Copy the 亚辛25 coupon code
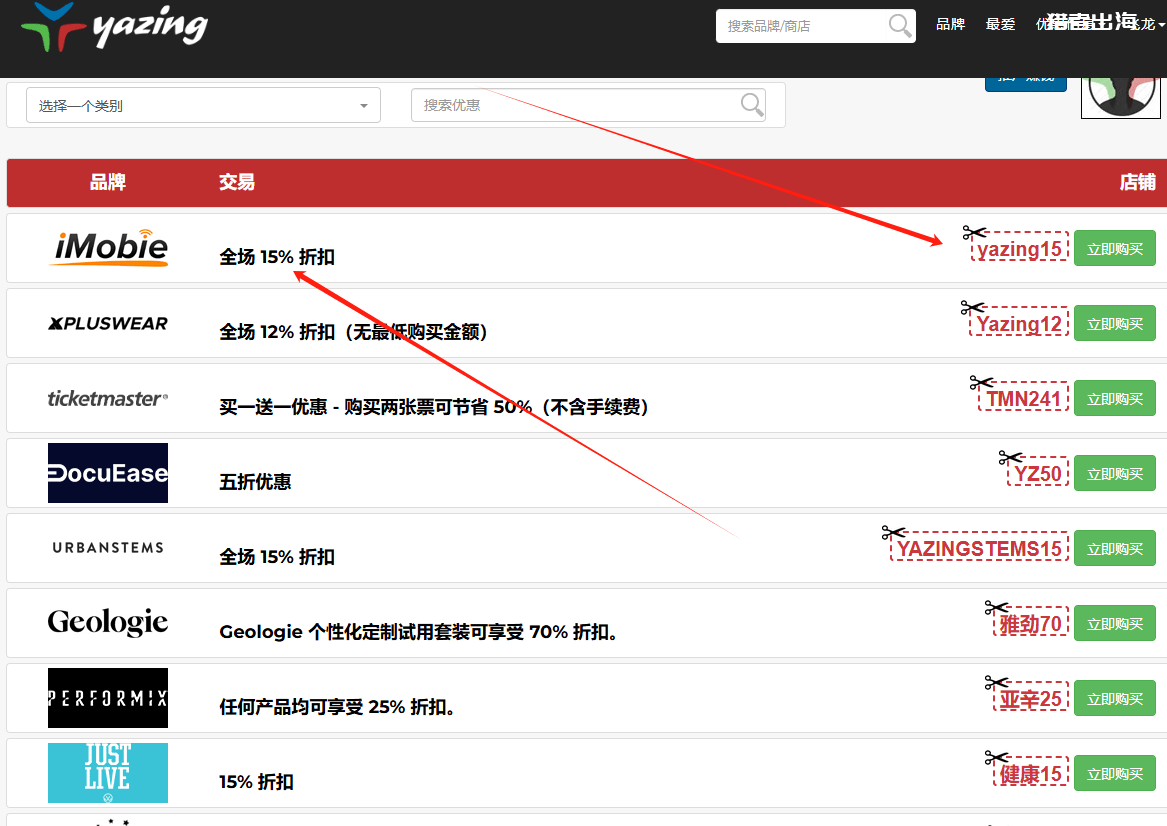This screenshot has width=1167, height=826. 1031,699
